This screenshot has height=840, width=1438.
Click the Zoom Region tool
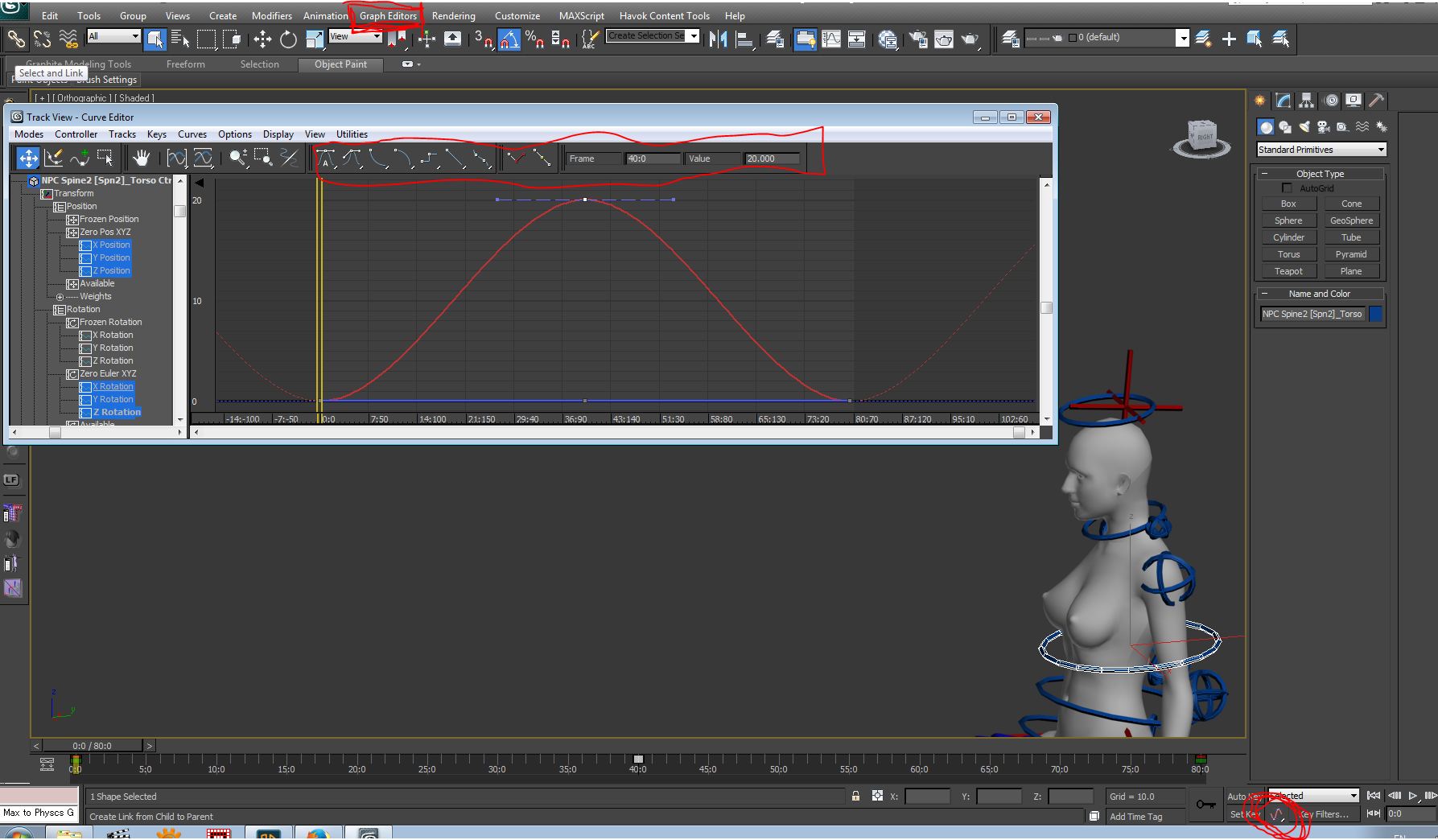pos(263,159)
